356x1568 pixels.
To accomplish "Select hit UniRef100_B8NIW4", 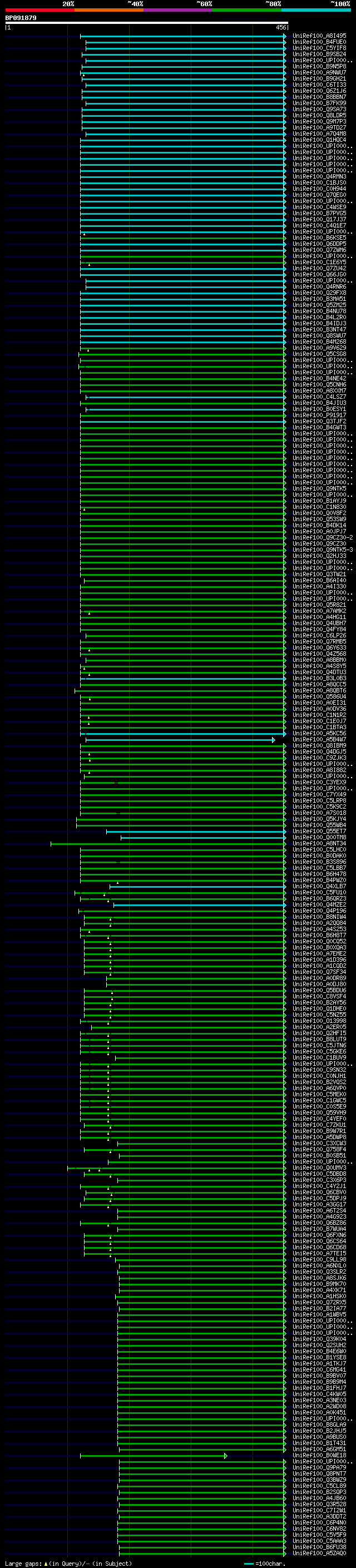I will 319,917.
